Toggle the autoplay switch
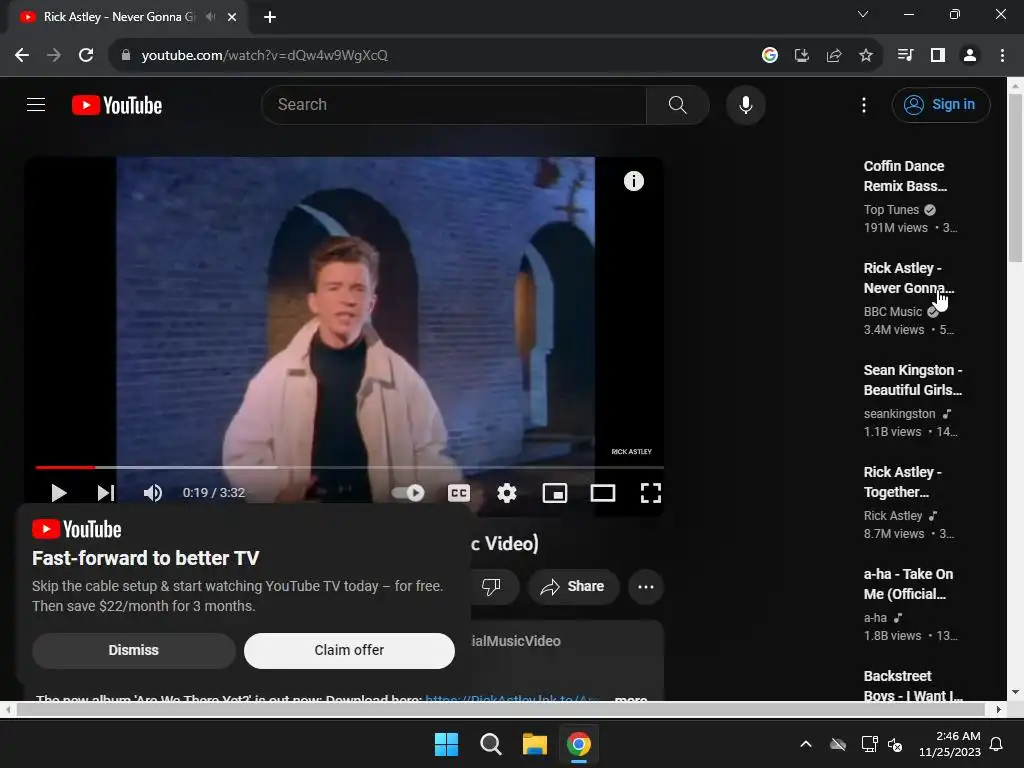 (x=408, y=493)
